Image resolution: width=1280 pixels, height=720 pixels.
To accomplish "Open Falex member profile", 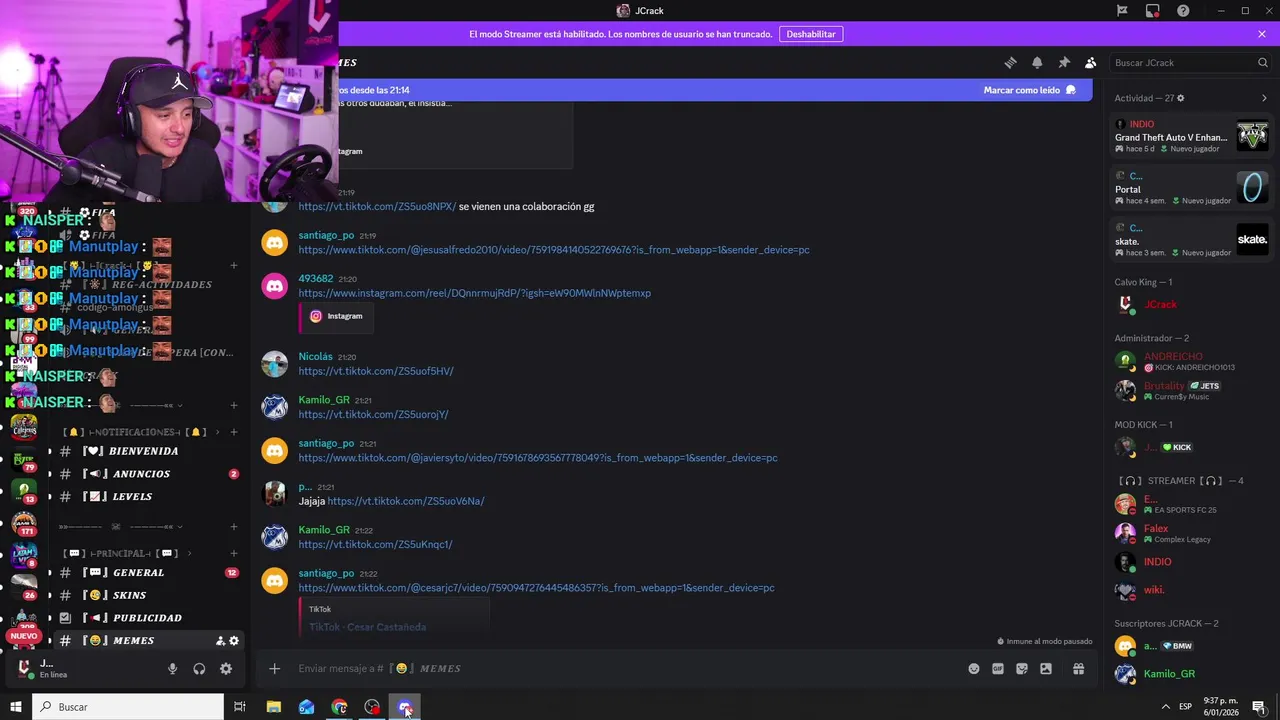I will 1190,533.
